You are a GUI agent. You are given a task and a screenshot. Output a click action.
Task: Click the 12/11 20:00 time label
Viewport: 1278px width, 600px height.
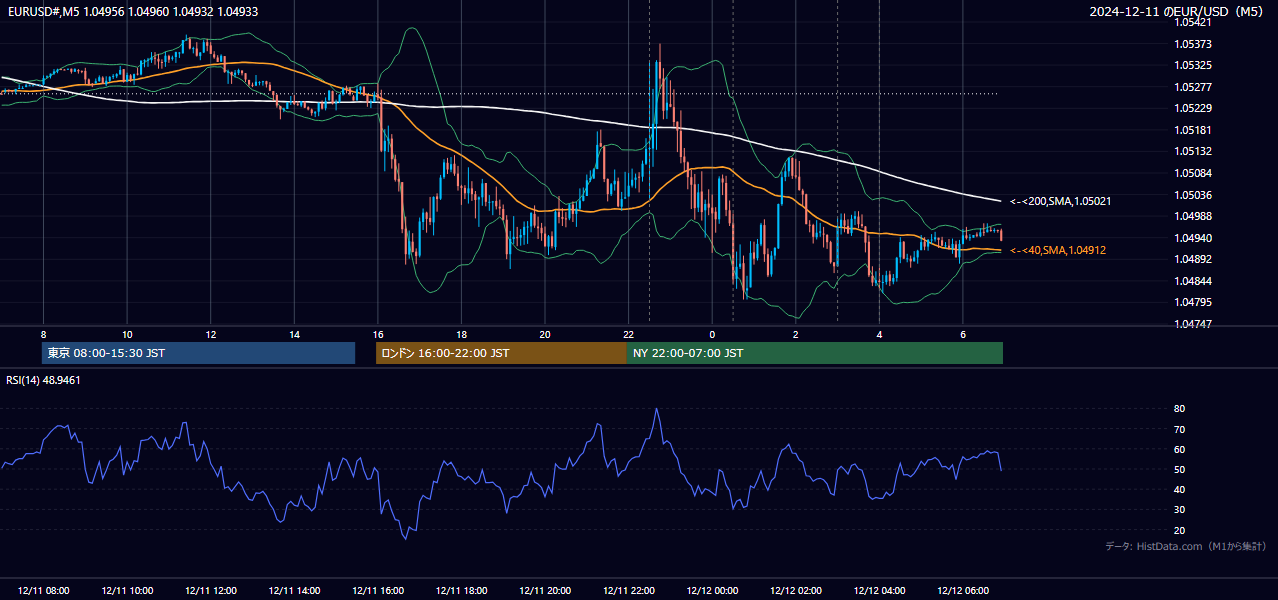545,591
